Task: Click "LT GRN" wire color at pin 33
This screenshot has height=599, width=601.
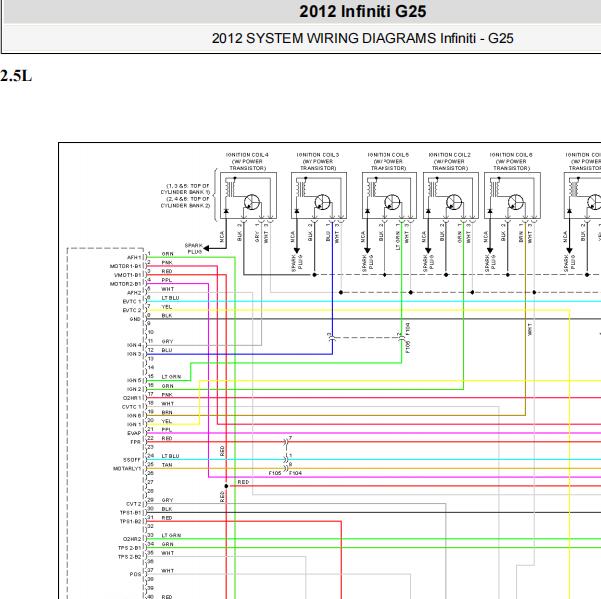Action: click(171, 535)
